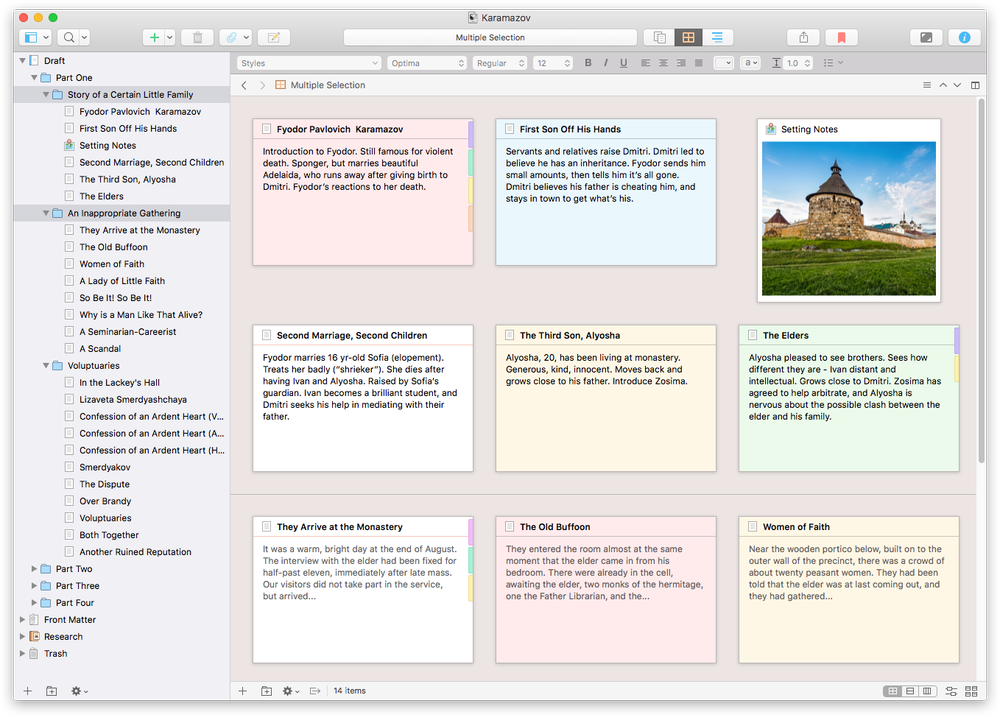The image size is (1000, 717).
Task: Justify text alignment
Action: click(699, 63)
